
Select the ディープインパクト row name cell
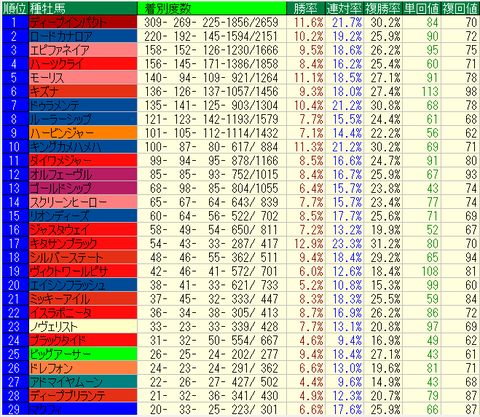[83, 22]
